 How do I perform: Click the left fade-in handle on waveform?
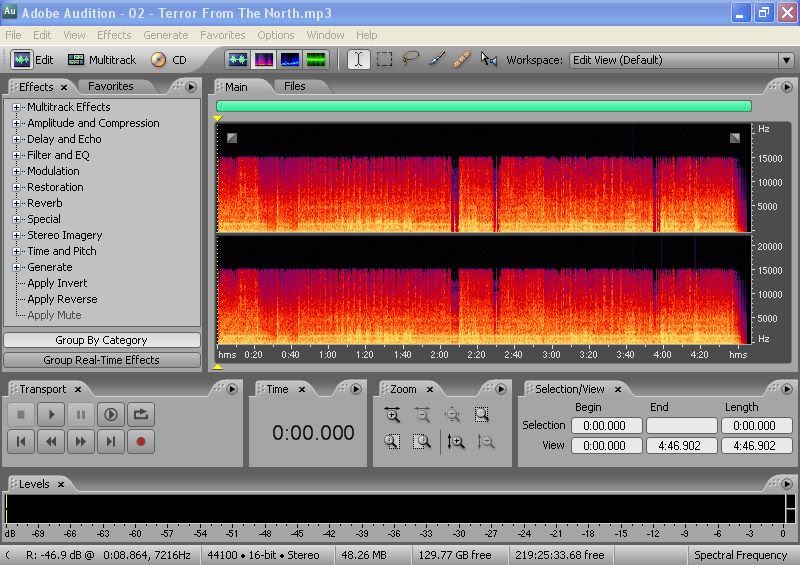click(232, 138)
